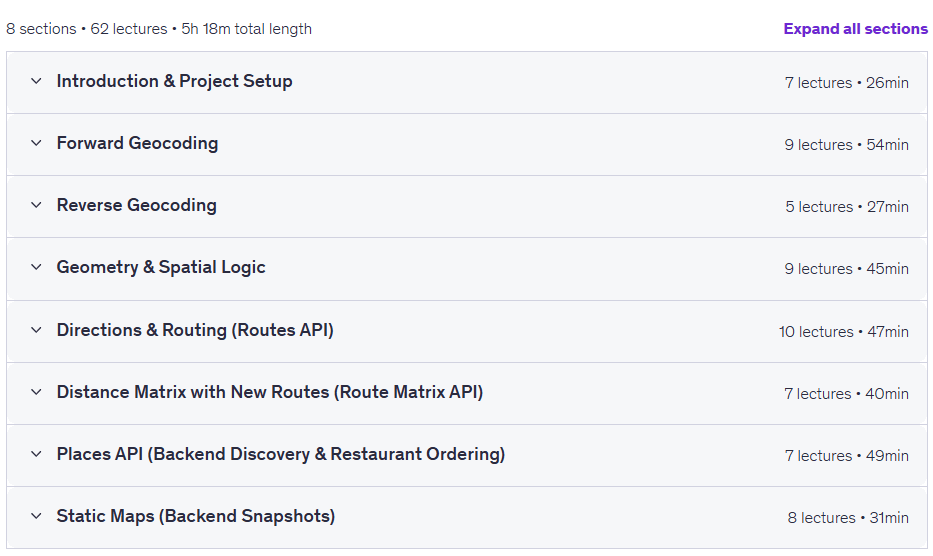Click the chevron beside Reverse Geocoding
This screenshot has height=556, width=933.
click(36, 205)
